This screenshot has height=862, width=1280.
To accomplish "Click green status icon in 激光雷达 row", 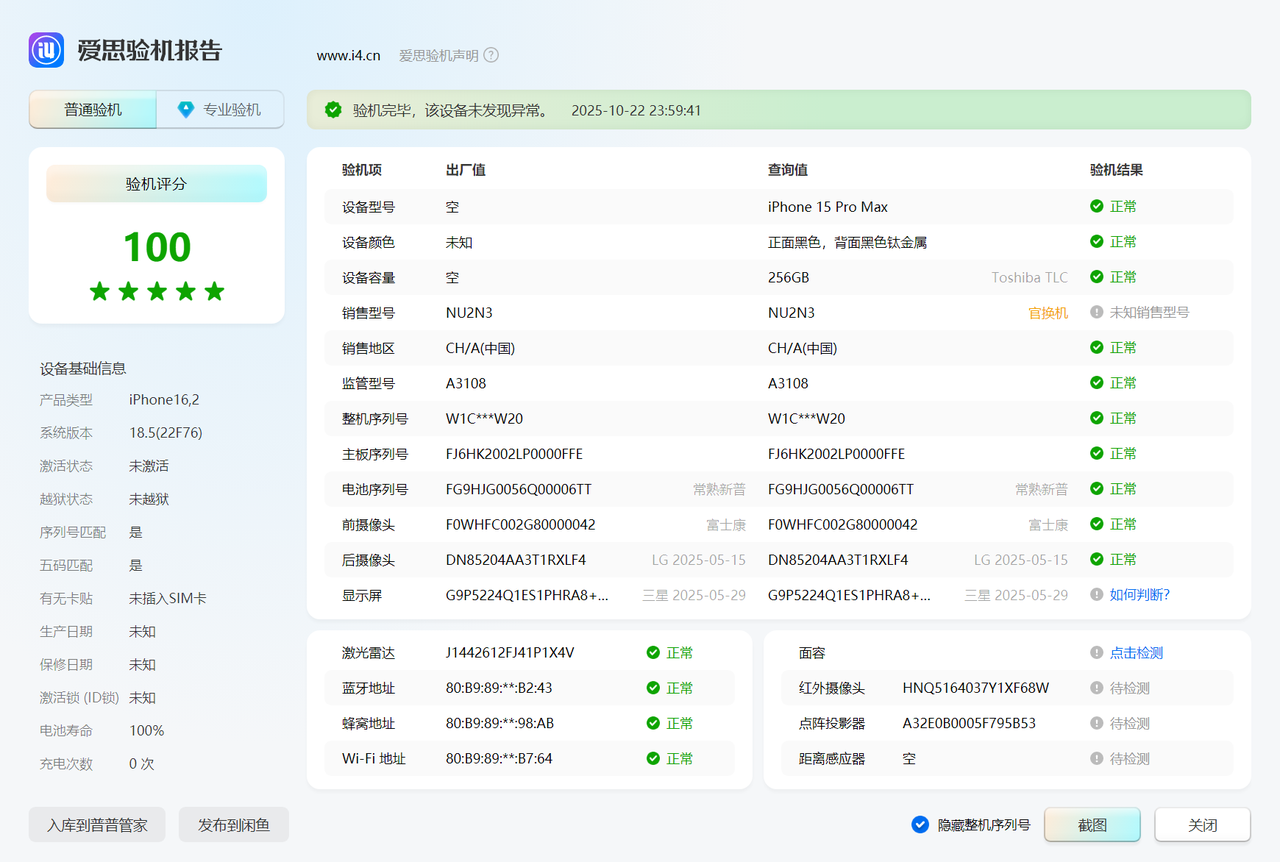I will (x=653, y=653).
